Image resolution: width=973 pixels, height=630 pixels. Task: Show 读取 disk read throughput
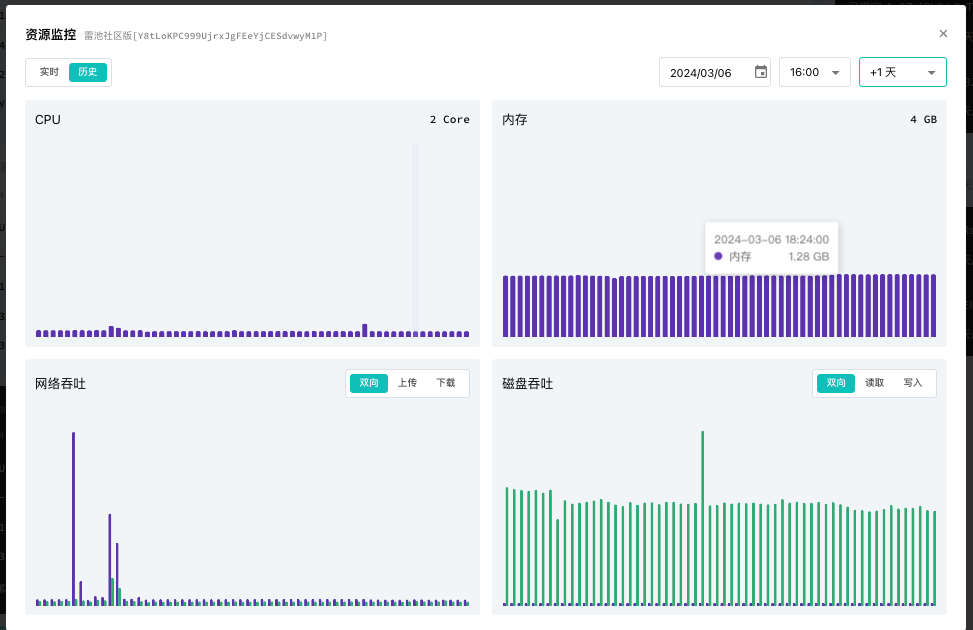click(x=874, y=383)
